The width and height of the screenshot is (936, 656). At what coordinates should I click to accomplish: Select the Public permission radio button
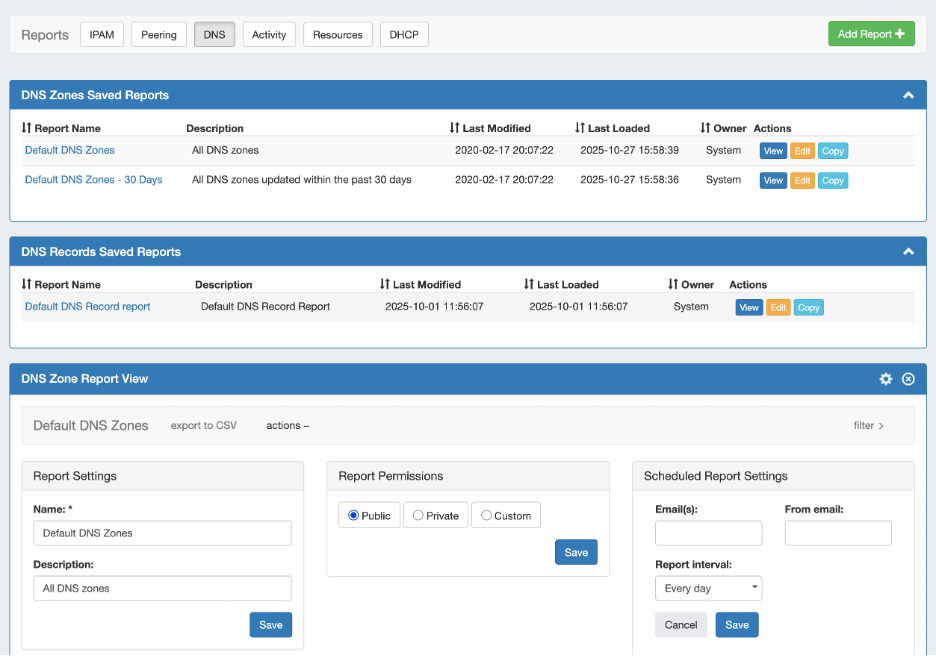click(353, 516)
